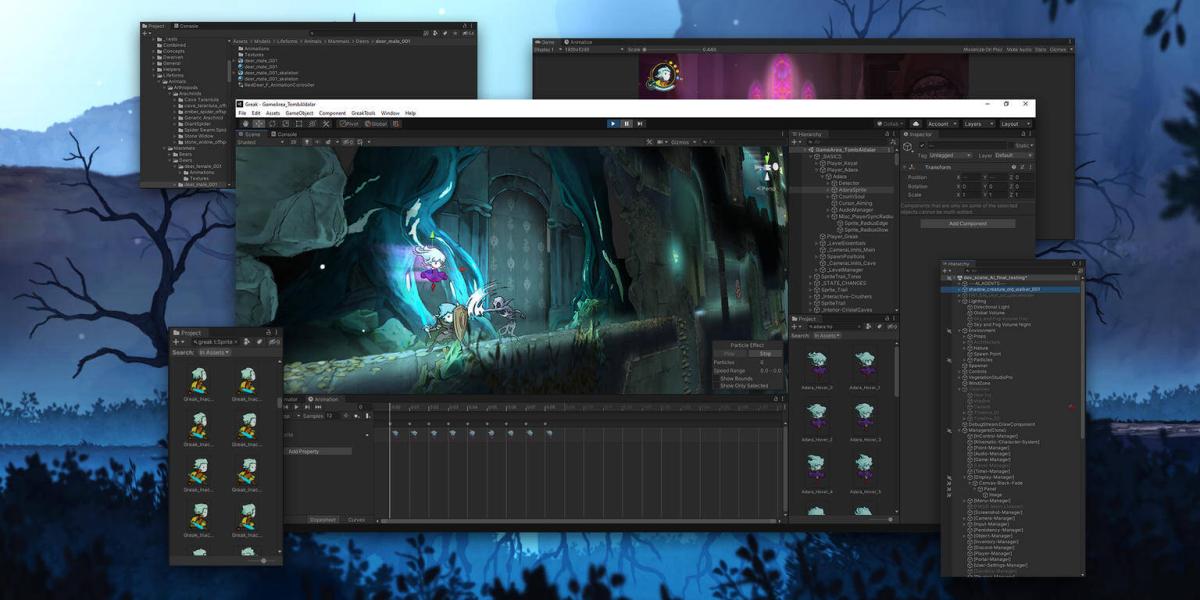Click the cloud services icon
Image resolution: width=1200 pixels, height=600 pixels.
click(x=915, y=124)
